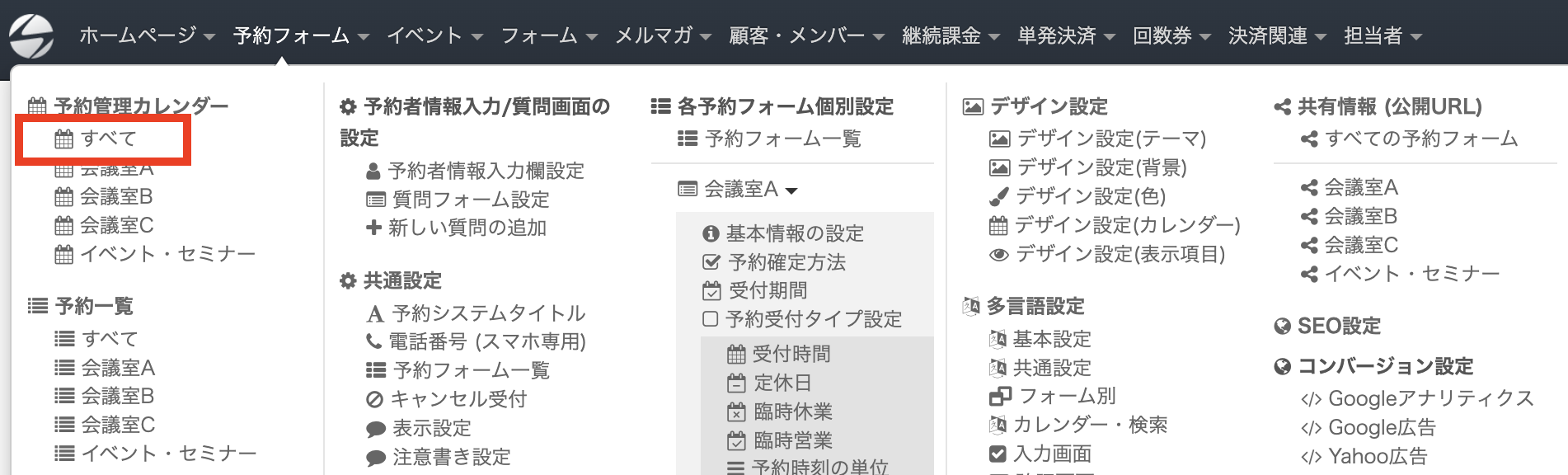
Task: Select デザイン設定(色) brush icon item
Action: (1077, 196)
